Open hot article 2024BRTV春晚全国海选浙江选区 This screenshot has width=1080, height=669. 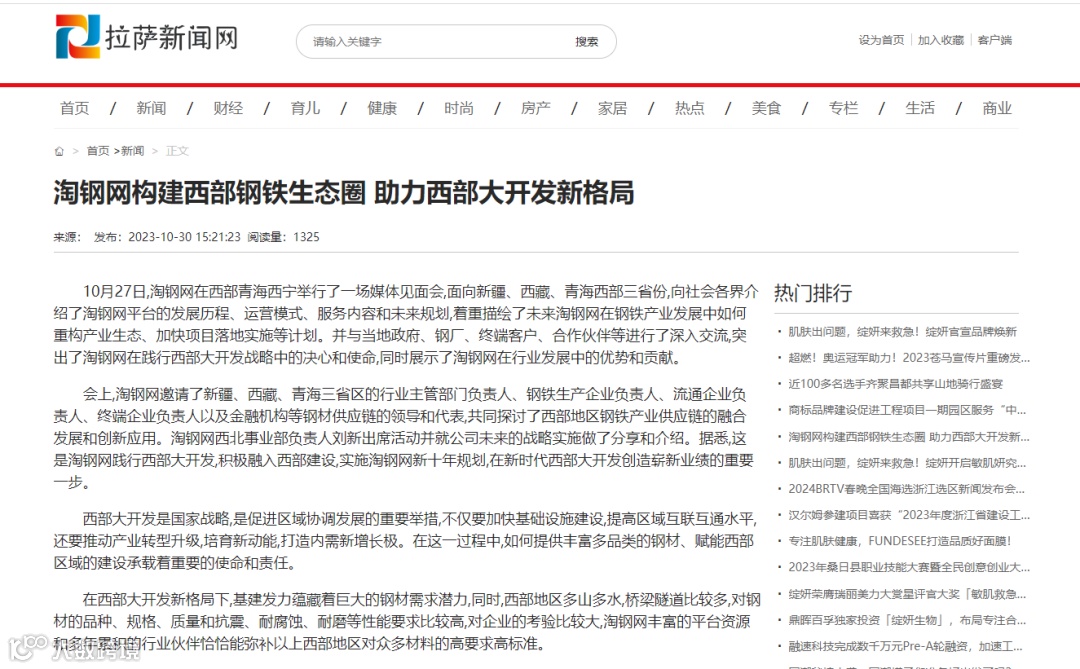coord(906,488)
